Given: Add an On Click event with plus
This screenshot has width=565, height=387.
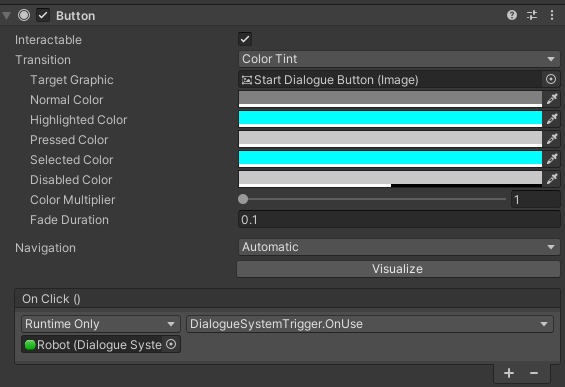Looking at the screenshot, I should click(509, 373).
